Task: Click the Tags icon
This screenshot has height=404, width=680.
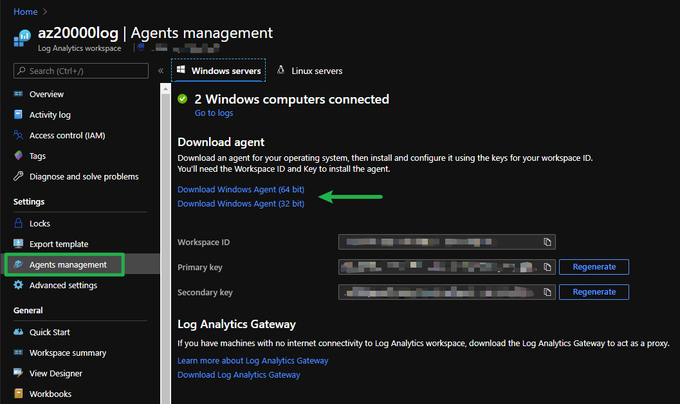Action: 18,155
